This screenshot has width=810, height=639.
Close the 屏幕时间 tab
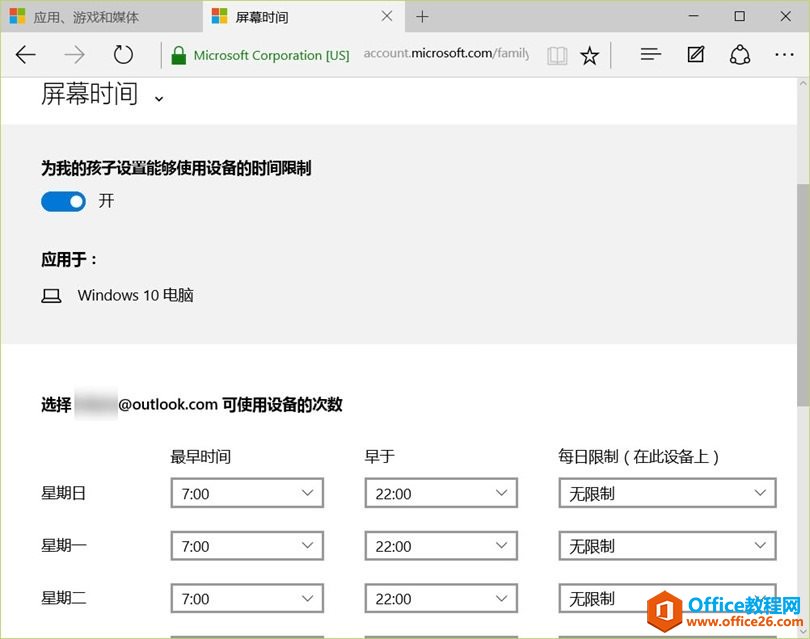(x=388, y=17)
